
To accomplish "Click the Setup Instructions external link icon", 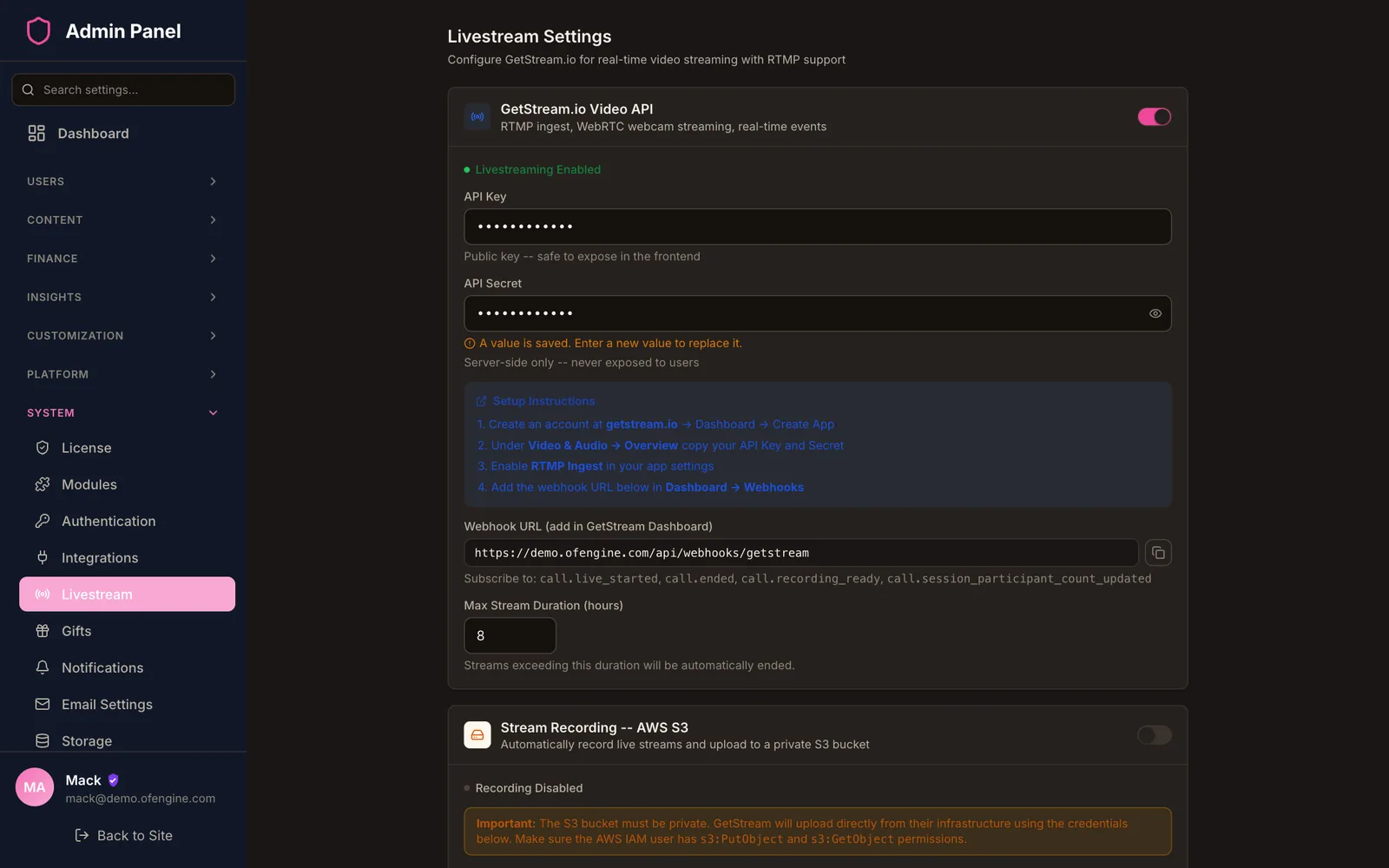I will click(482, 401).
